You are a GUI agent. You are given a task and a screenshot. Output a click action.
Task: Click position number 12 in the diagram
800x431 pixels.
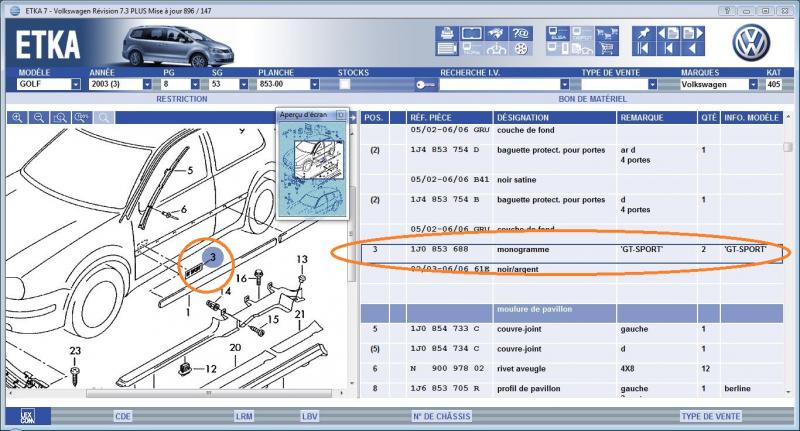211,368
